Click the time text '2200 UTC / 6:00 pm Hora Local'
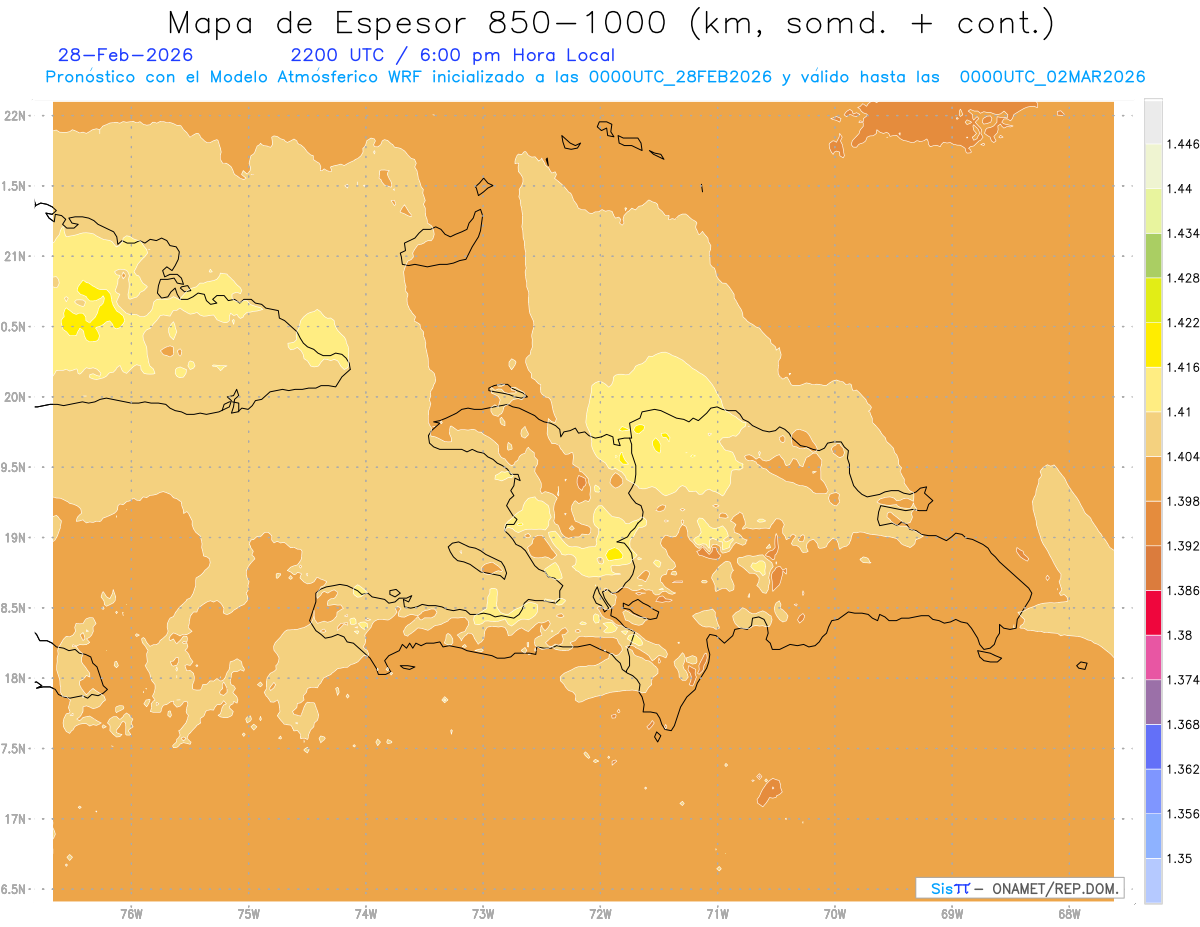This screenshot has height=927, width=1200. tap(453, 55)
